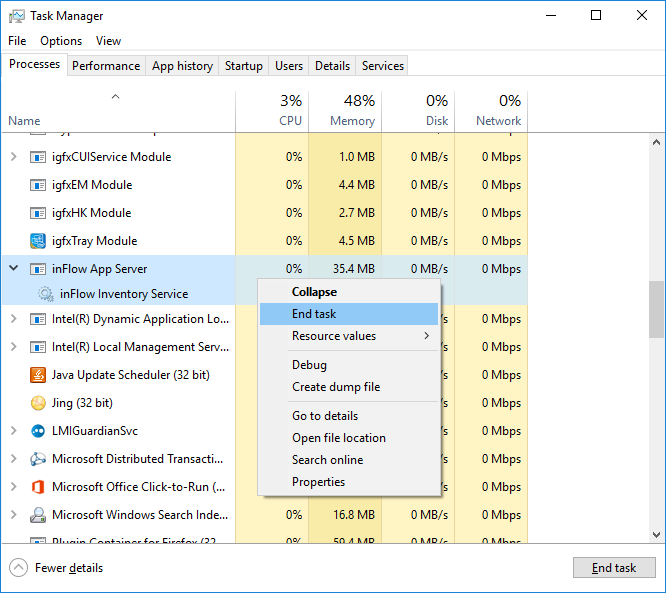Select the Java Update Scheduler (32 bit) row
666x593 pixels.
pos(265,375)
